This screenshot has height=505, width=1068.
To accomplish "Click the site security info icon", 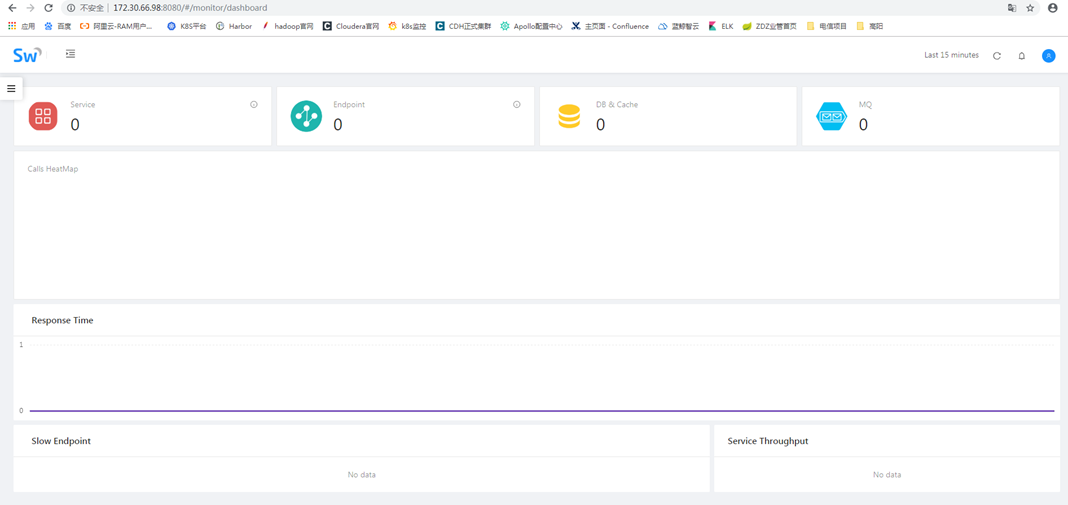I will (71, 8).
